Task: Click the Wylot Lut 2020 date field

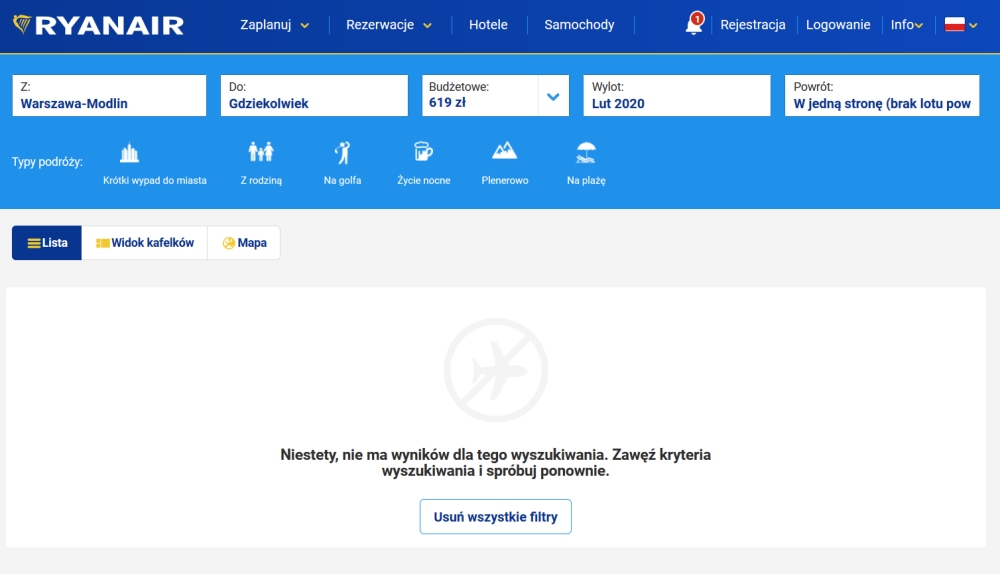Action: [x=677, y=96]
